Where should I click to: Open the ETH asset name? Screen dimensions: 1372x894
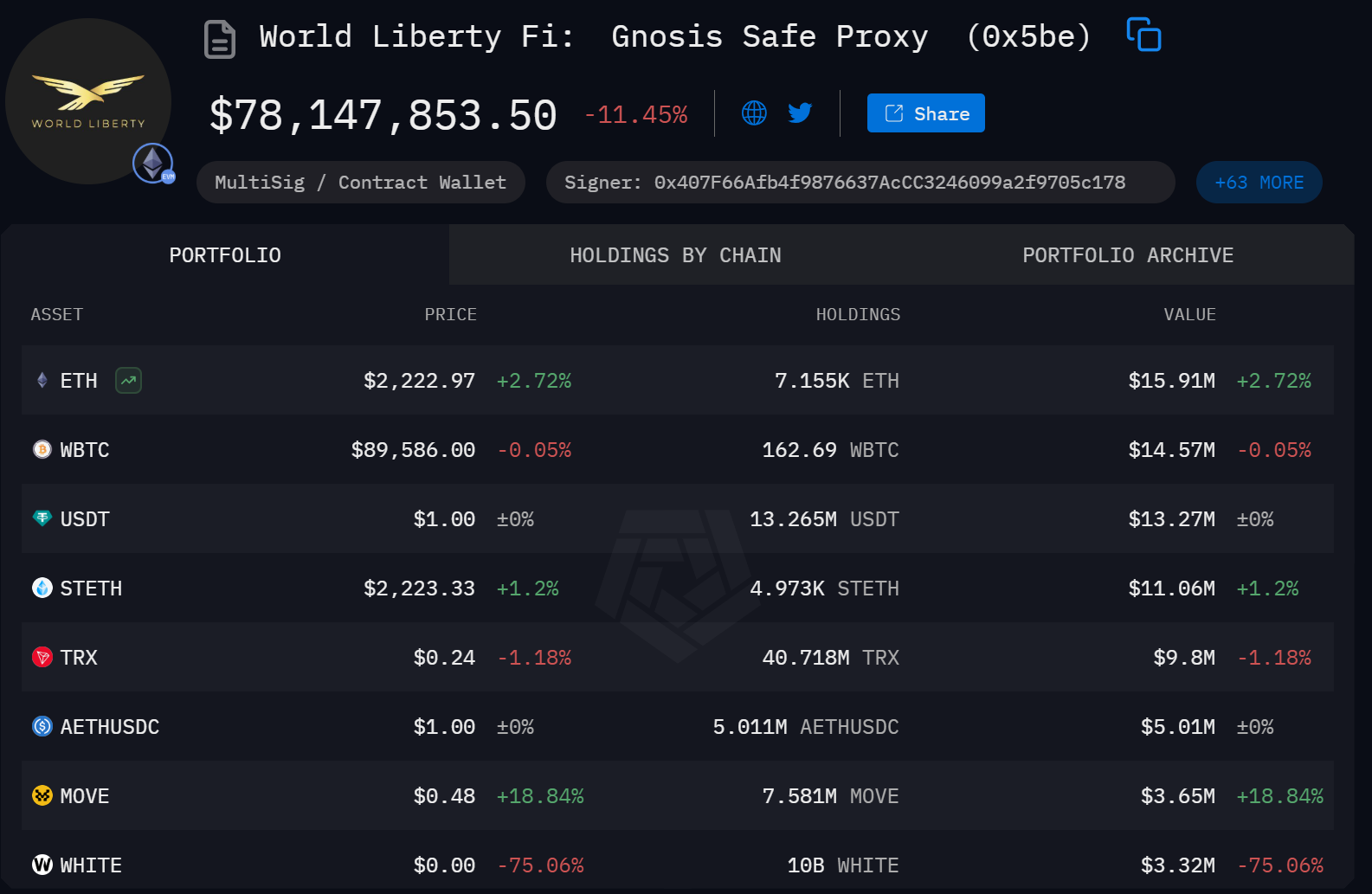[79, 381]
